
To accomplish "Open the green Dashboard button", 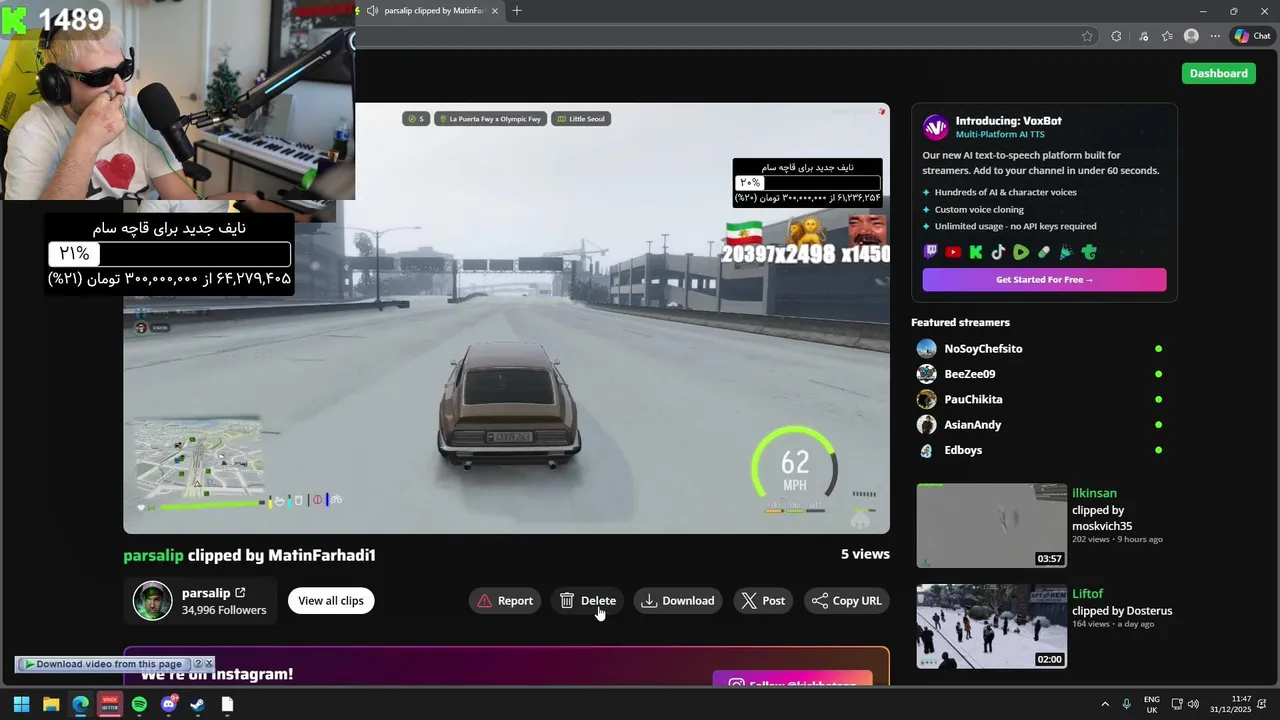I will coord(1218,73).
